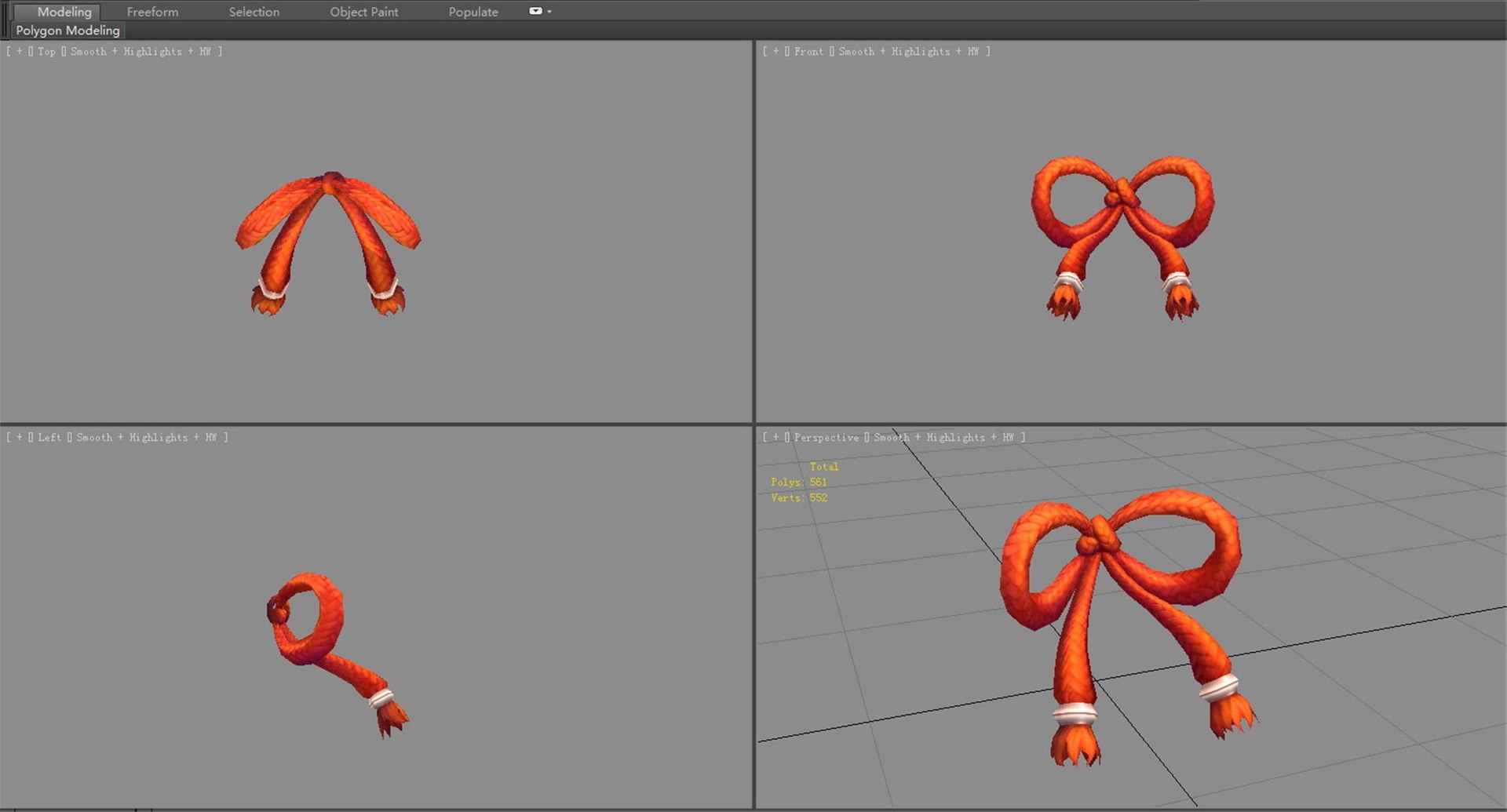Open the Object Paint ribbon tab
This screenshot has height=812, width=1507.
click(x=363, y=12)
